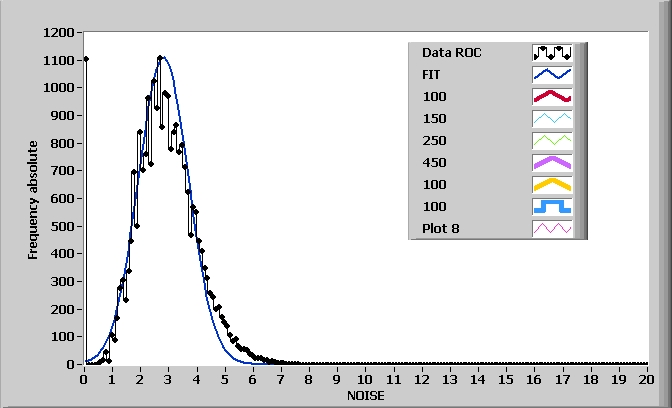The image size is (672, 408).
Task: Click the FIT blue line sample icon
Action: tap(552, 74)
